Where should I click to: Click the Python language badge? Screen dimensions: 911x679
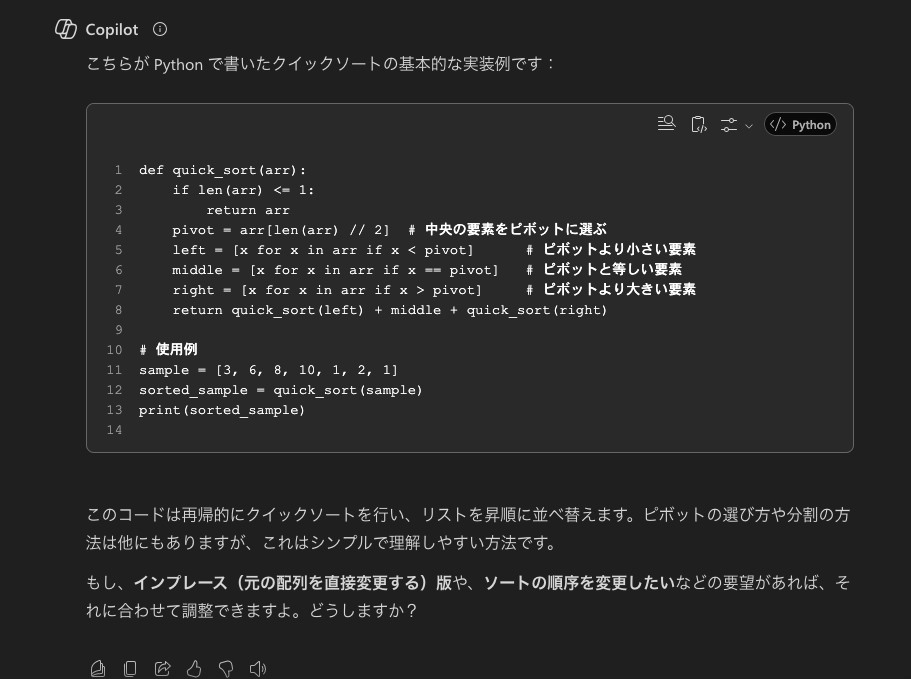coord(800,124)
